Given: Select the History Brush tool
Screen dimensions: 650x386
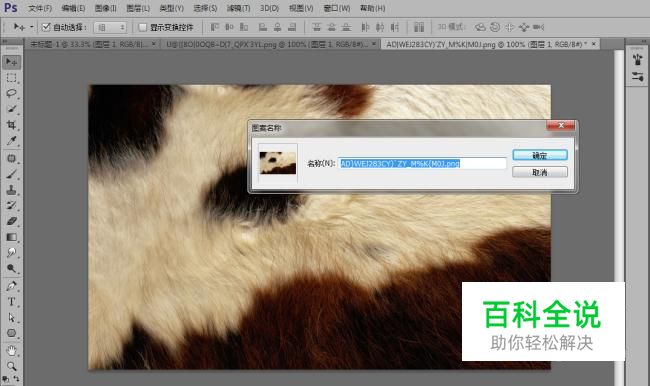Looking at the screenshot, I should point(12,206).
